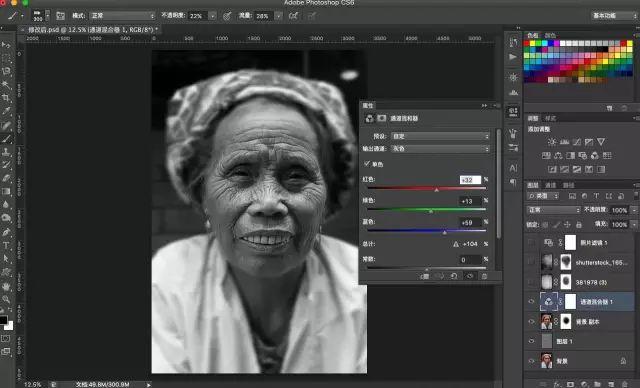This screenshot has width=640, height=388.
Task: Open the 预设 preset dropdown in Properties panel
Action: 440,136
